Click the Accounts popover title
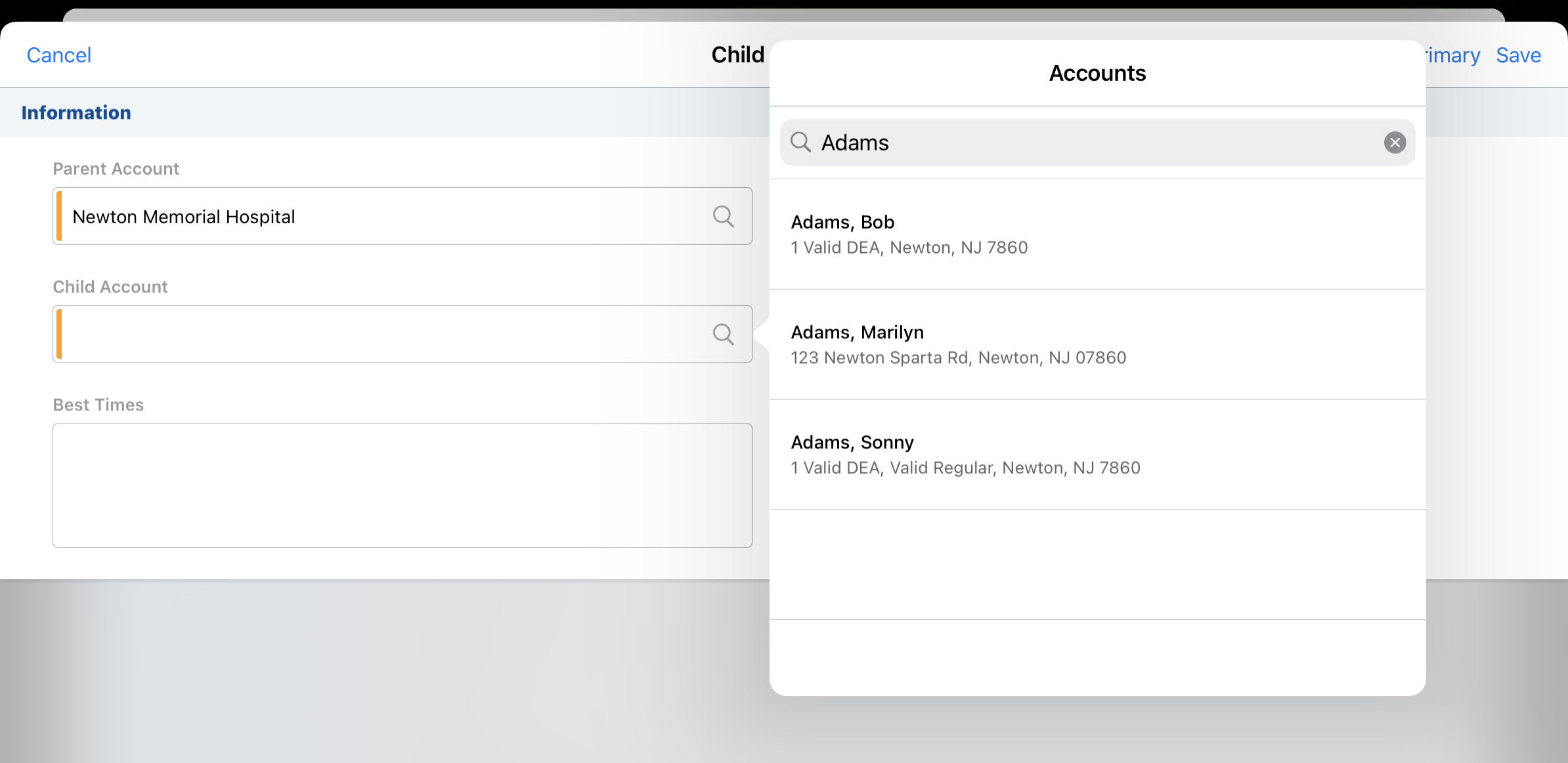The width and height of the screenshot is (1568, 763). [1097, 73]
